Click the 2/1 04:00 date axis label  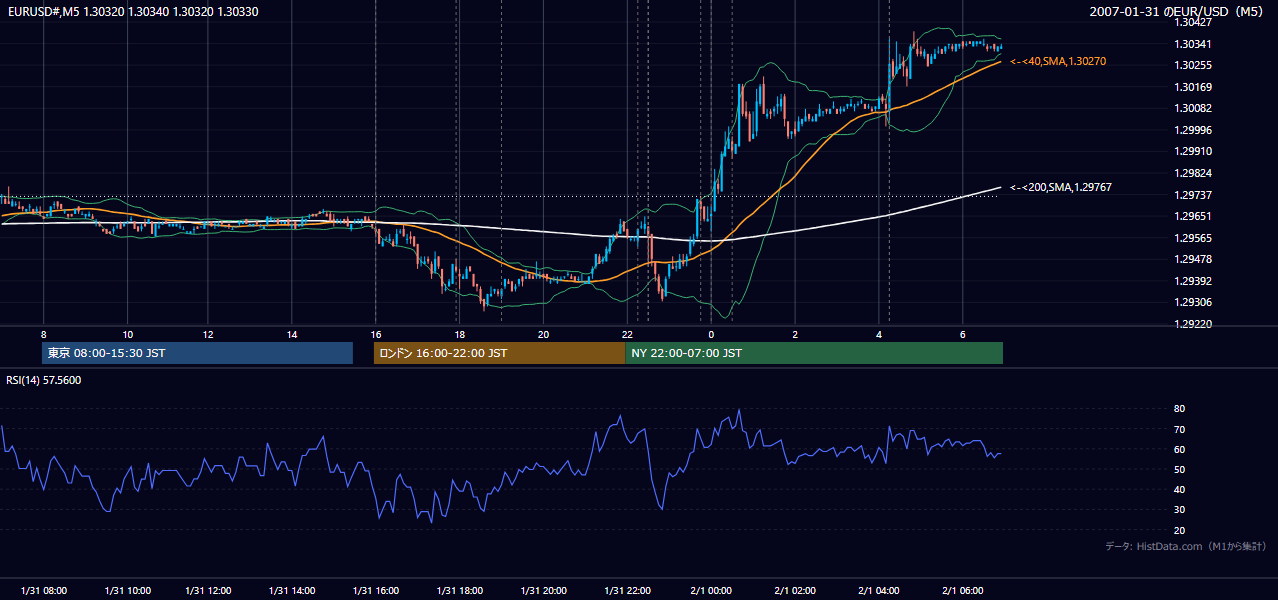pyautogui.click(x=879, y=591)
